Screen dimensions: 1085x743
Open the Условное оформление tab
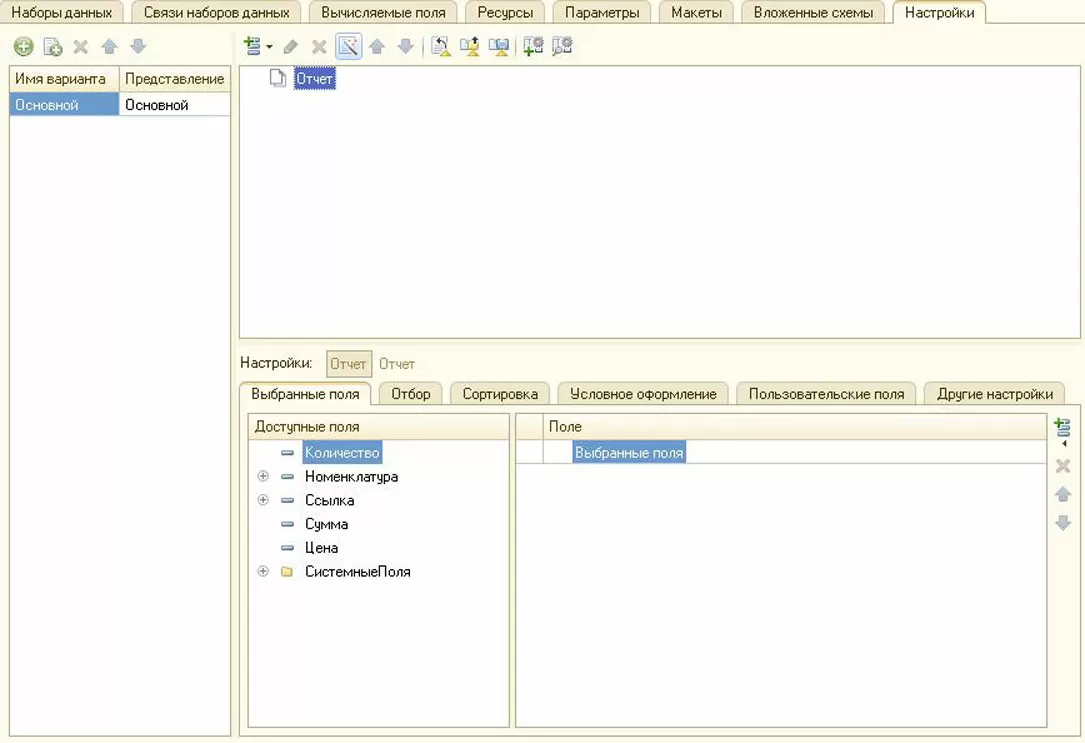pyautogui.click(x=643, y=394)
